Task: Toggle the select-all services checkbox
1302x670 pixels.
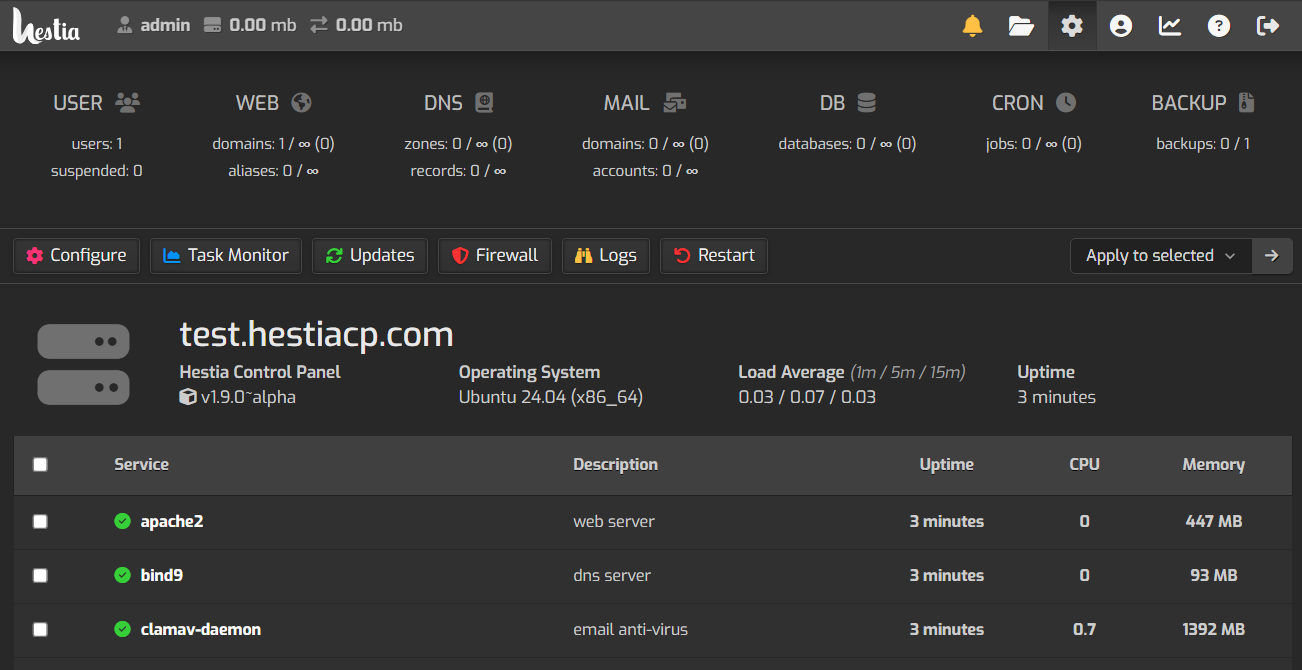Action: tap(40, 464)
